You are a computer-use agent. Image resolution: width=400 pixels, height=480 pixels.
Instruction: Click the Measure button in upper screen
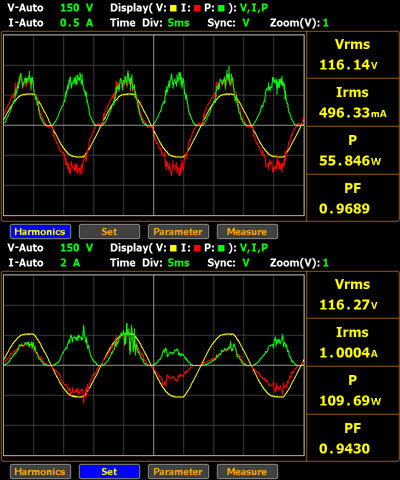(247, 231)
